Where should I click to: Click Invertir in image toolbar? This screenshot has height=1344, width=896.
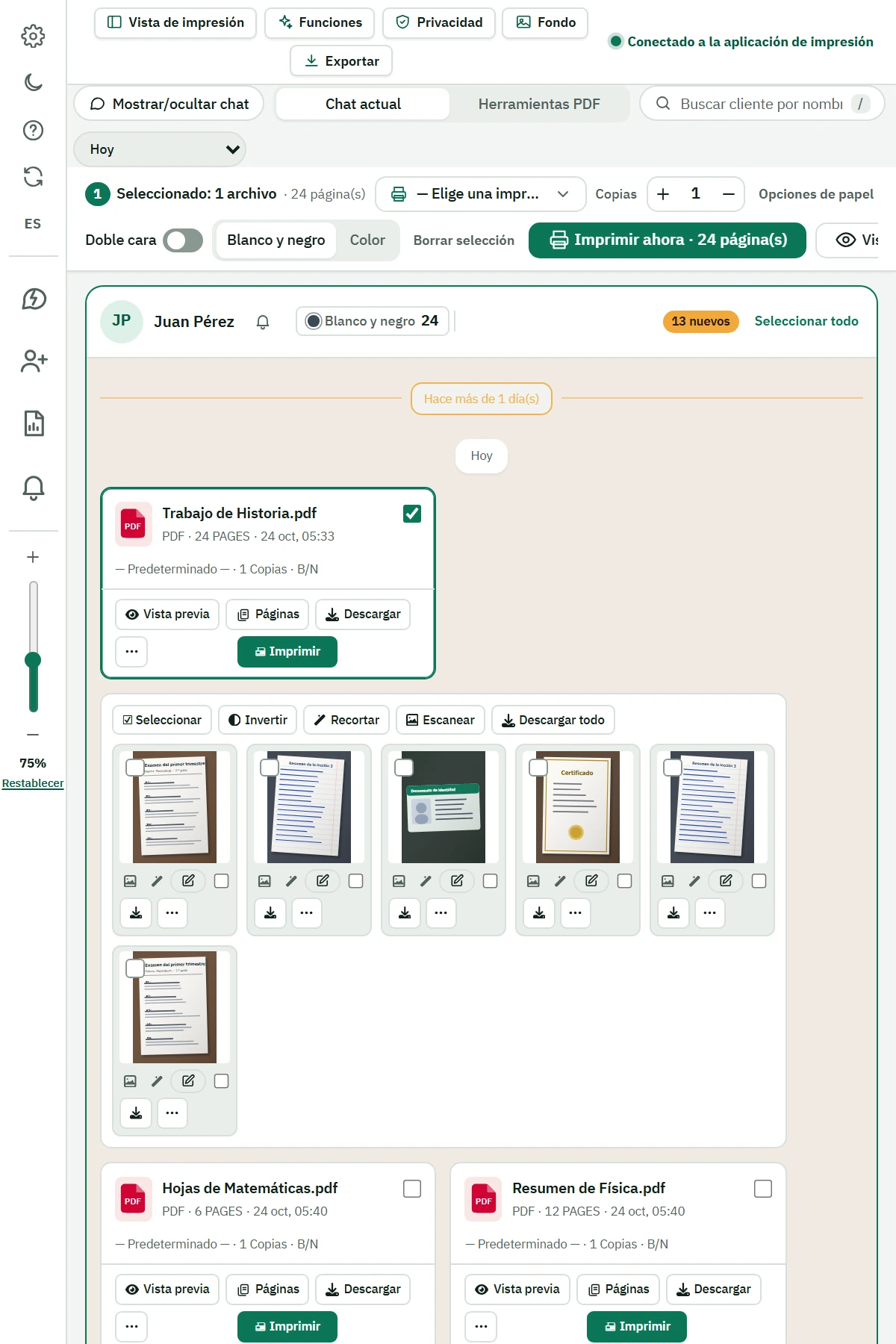(x=258, y=720)
